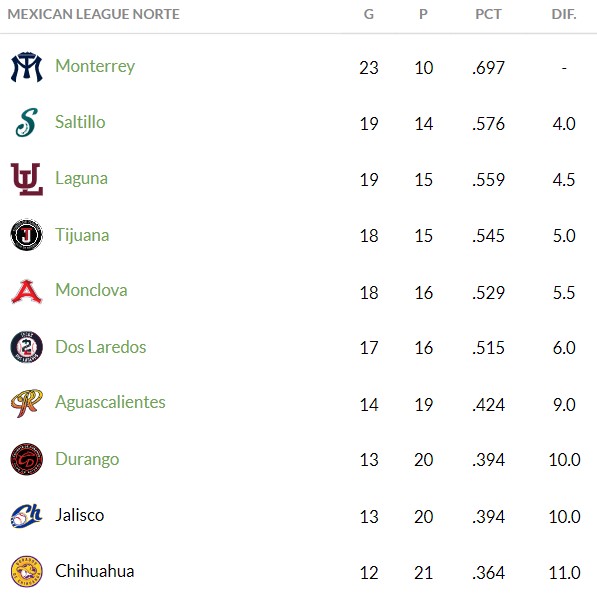Visit the Tijuana team link
Viewport: 597px width, 596px height.
coord(82,235)
